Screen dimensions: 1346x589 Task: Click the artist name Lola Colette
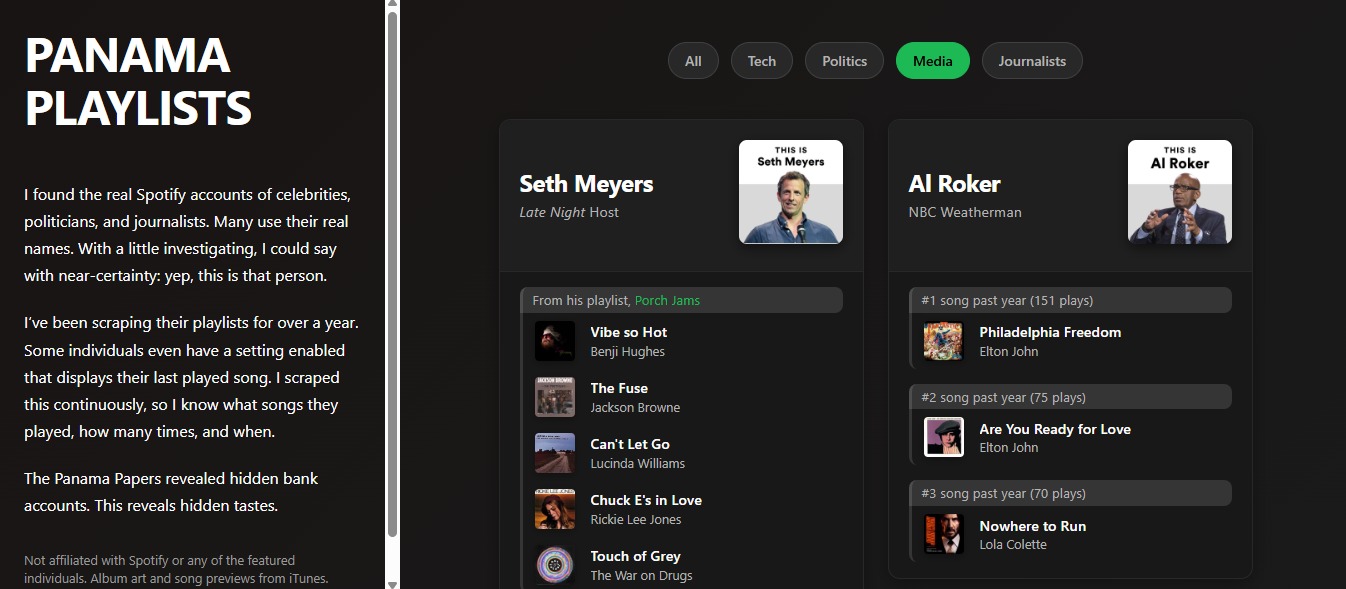[1013, 545]
